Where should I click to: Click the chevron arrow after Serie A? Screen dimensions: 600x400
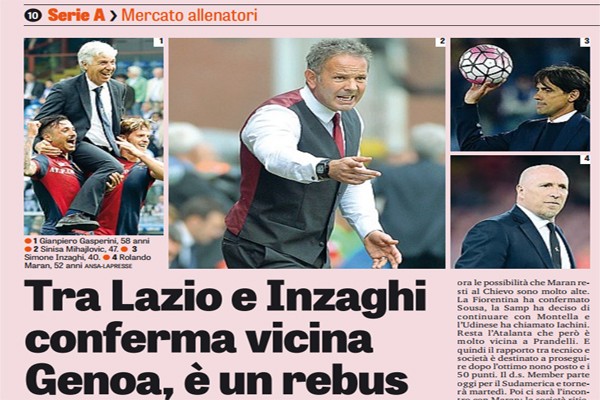113,16
